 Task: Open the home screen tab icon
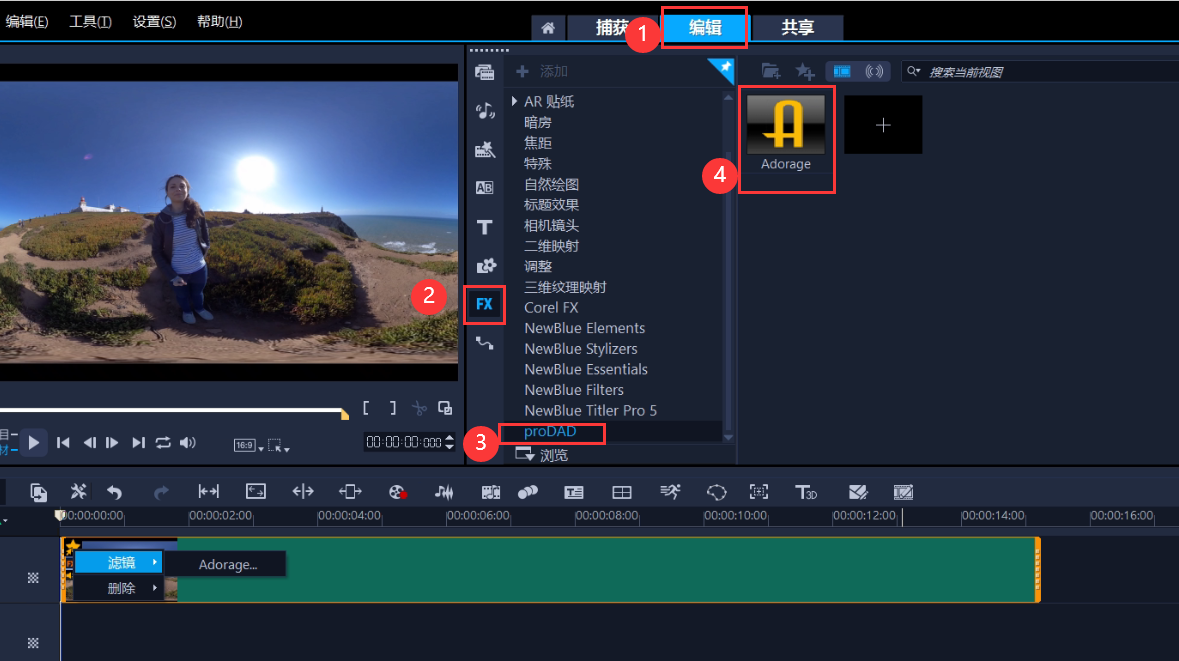(547, 28)
